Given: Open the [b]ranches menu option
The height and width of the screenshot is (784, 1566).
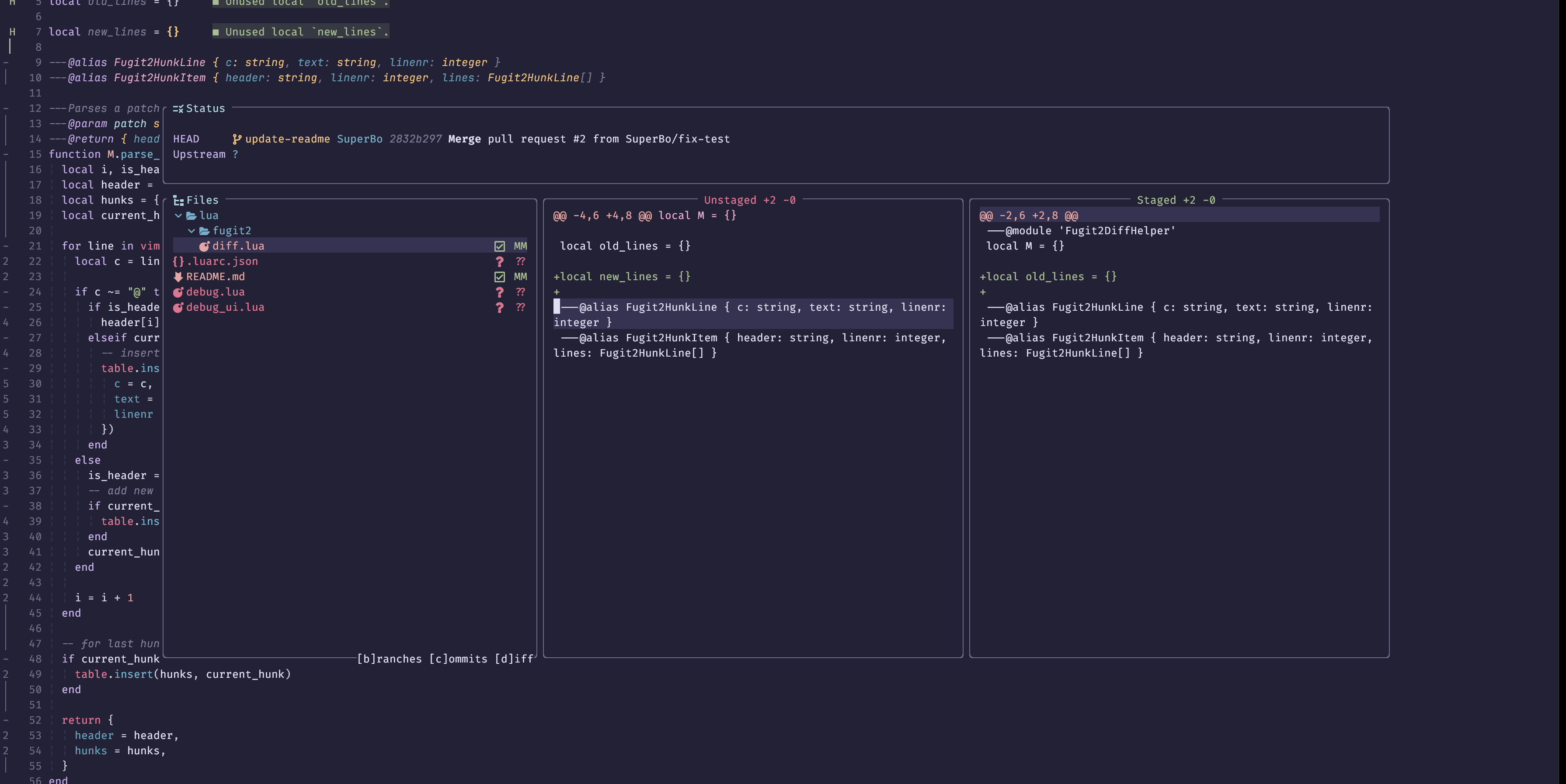Looking at the screenshot, I should tap(389, 659).
